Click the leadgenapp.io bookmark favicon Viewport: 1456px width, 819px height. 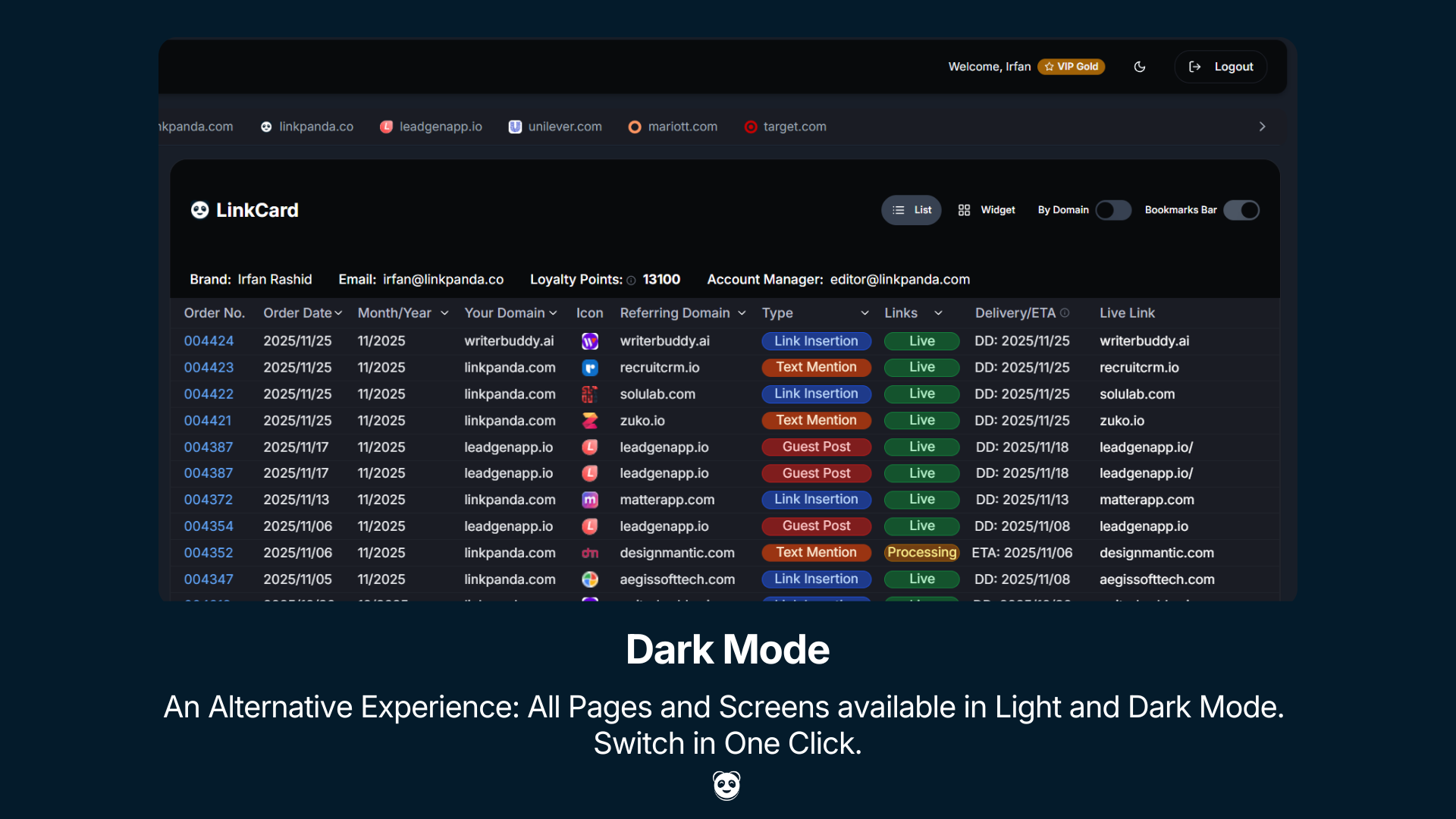387,127
